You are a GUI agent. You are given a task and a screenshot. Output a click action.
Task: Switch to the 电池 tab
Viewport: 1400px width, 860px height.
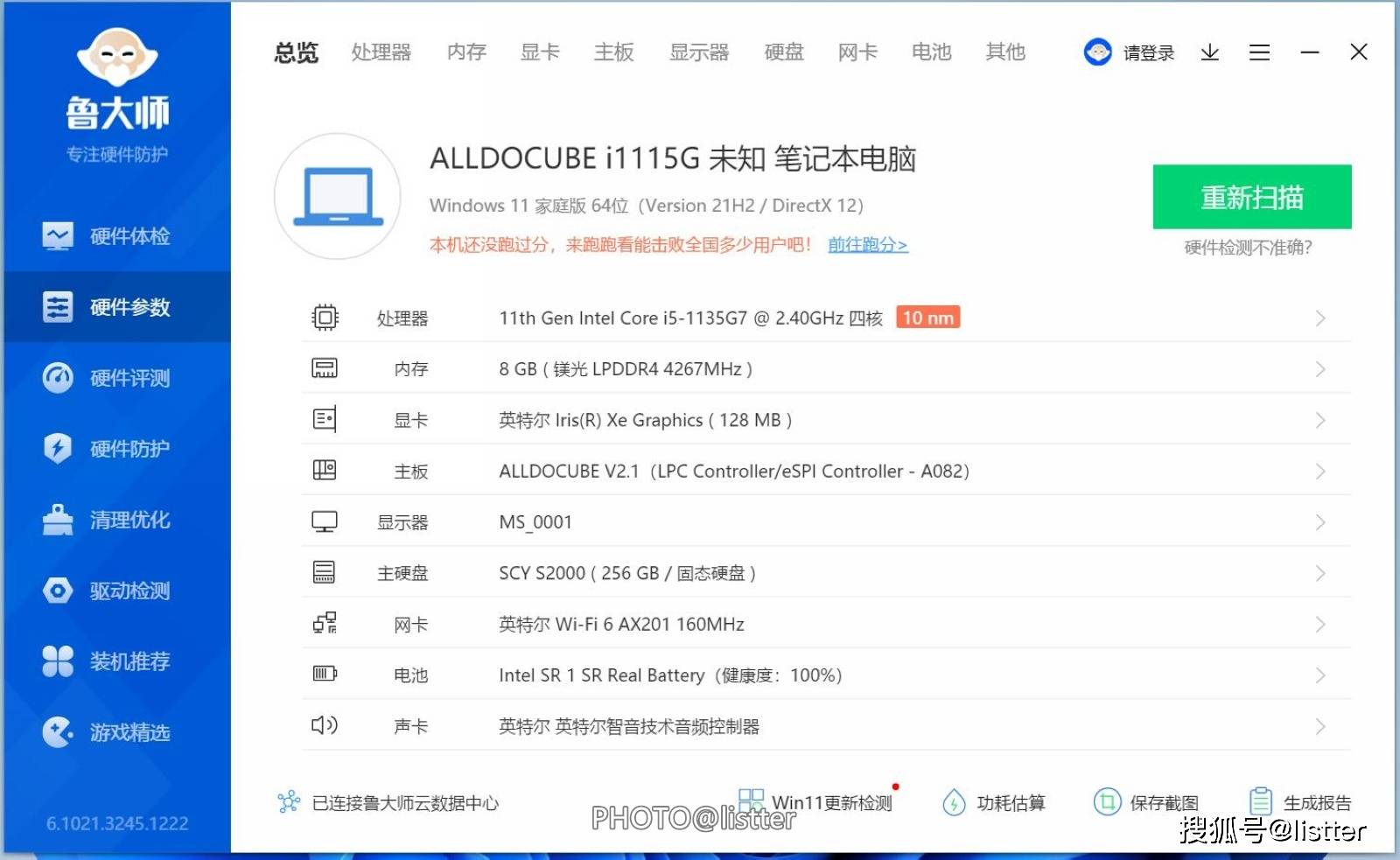point(931,52)
